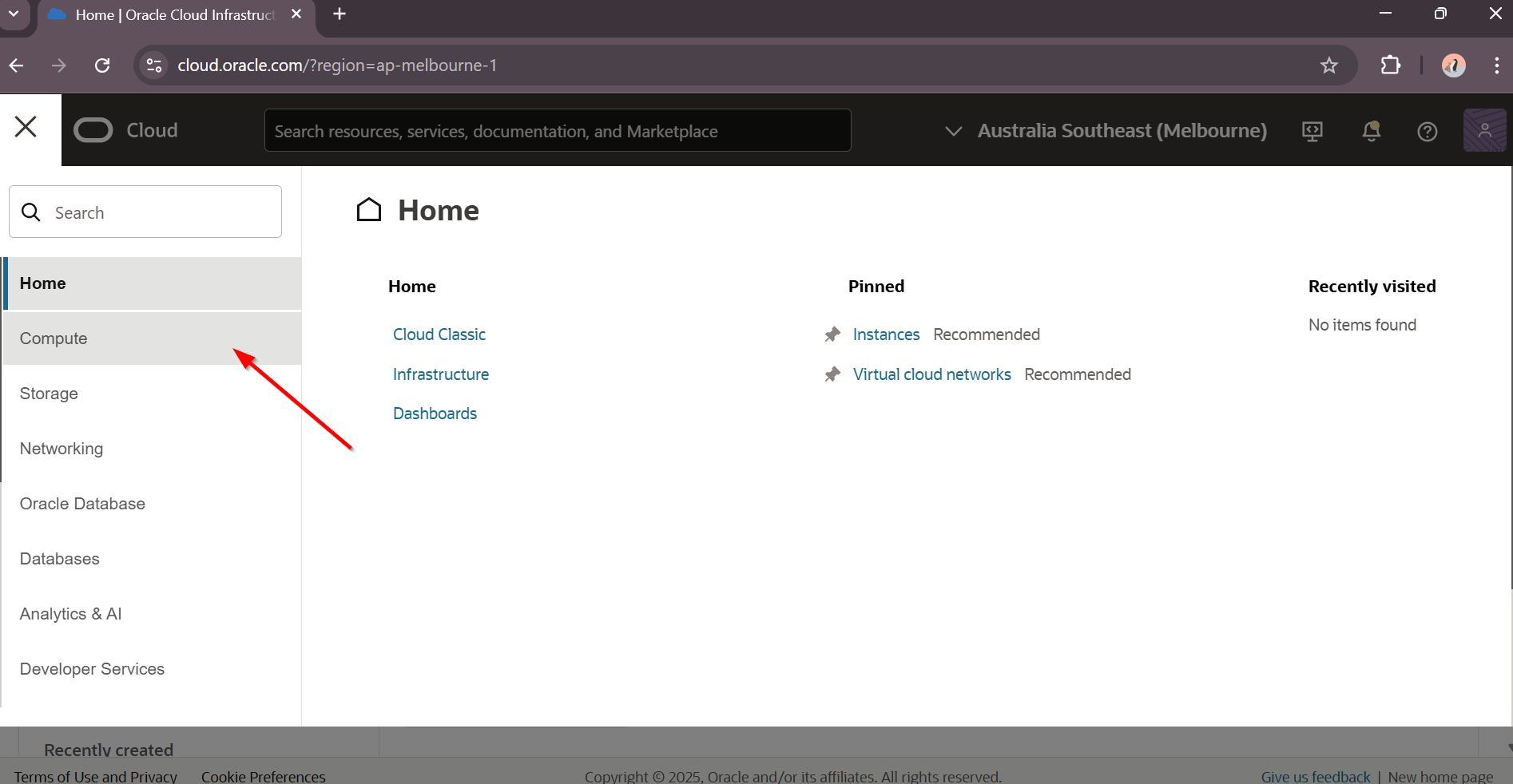This screenshot has width=1513, height=784.
Task: Click the Oracle Cloud logo
Action: 126,131
